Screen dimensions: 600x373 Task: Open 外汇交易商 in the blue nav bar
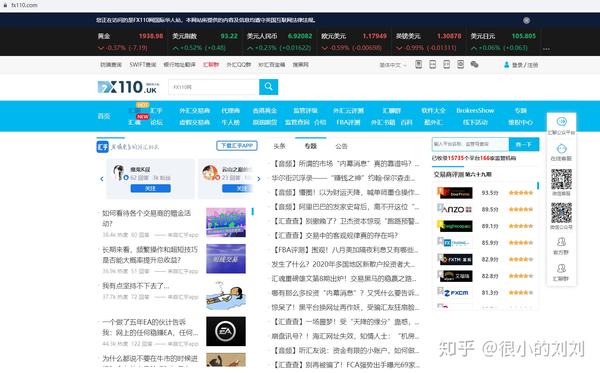click(x=194, y=111)
